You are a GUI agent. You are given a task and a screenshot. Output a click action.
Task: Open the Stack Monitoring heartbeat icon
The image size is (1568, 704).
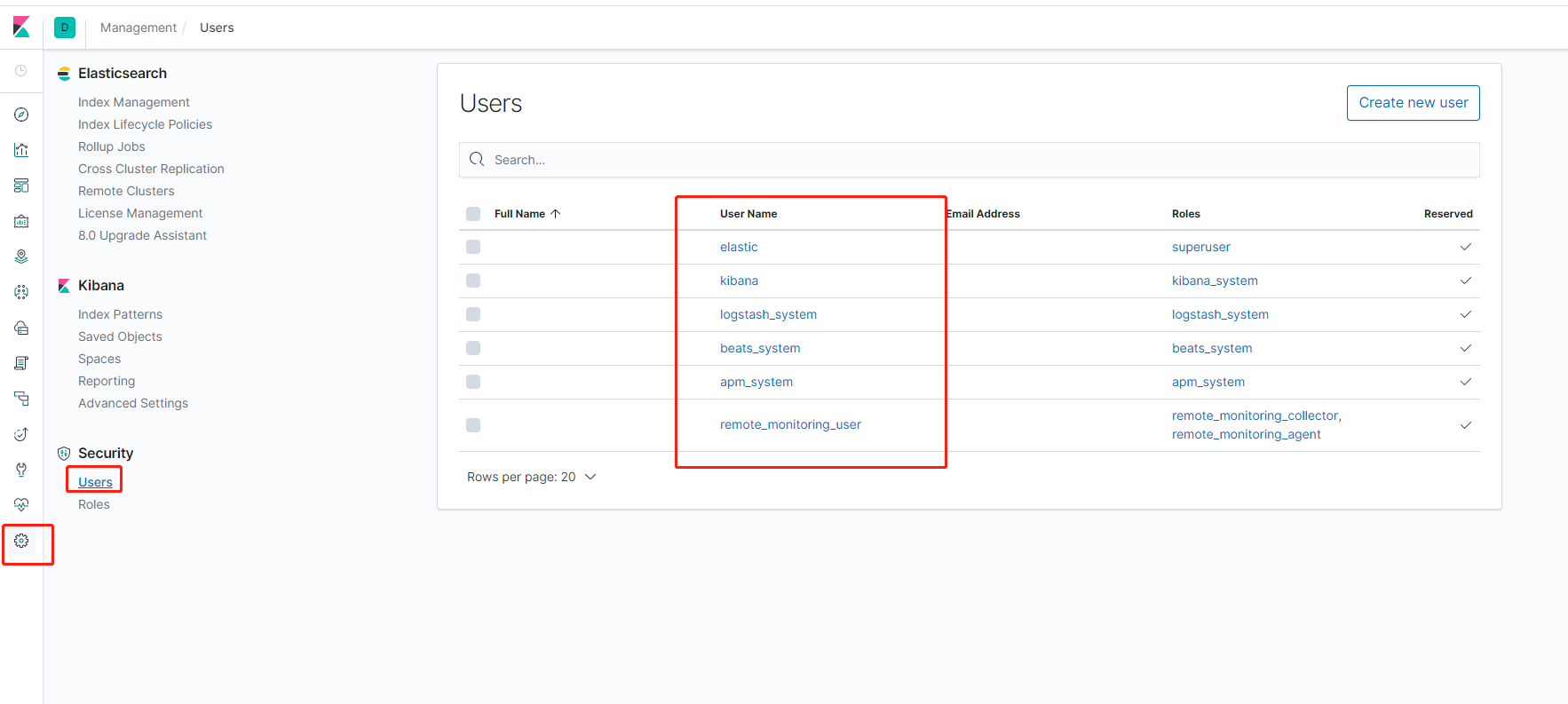tap(21, 505)
